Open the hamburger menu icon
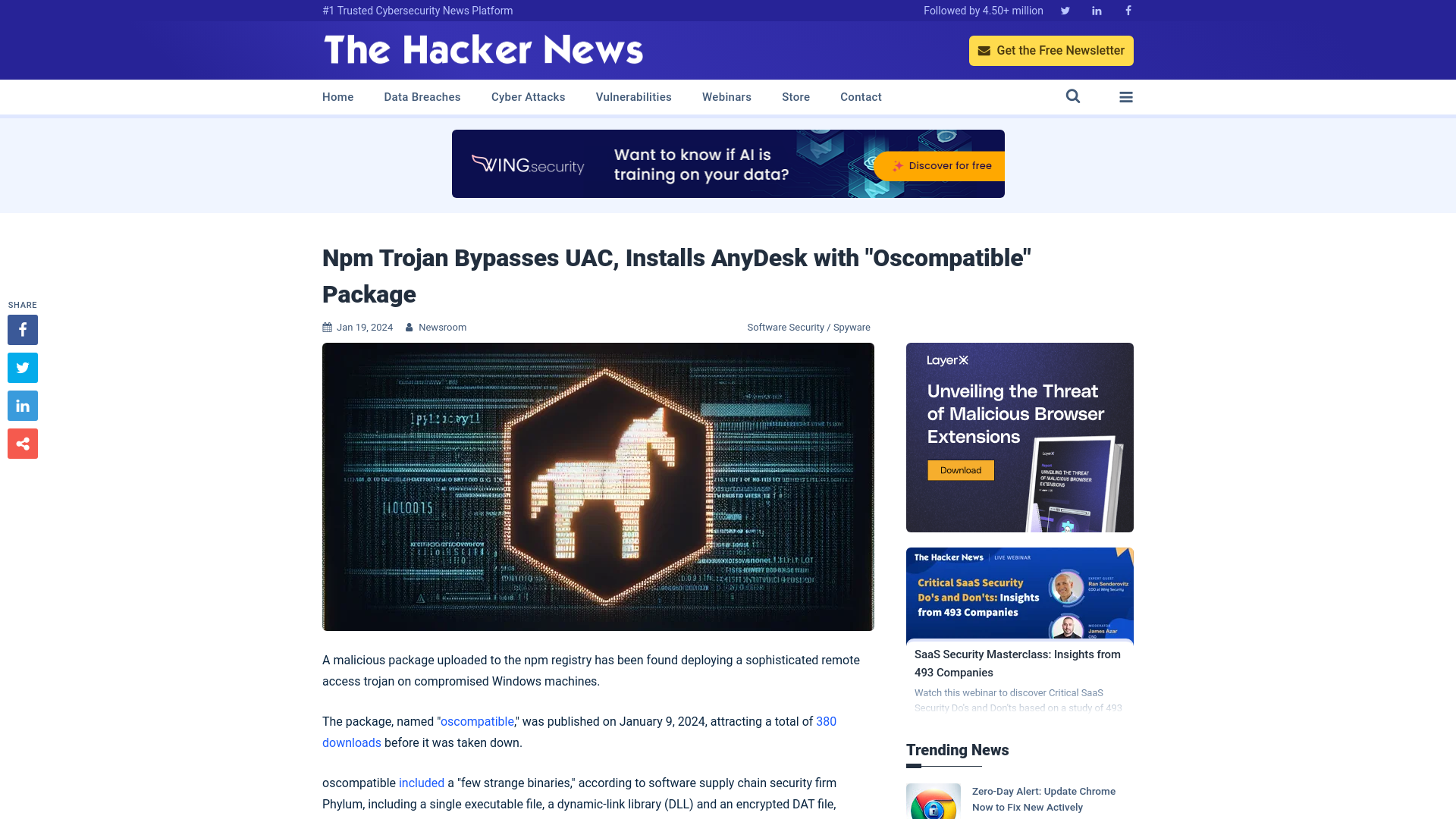 pyautogui.click(x=1126, y=96)
